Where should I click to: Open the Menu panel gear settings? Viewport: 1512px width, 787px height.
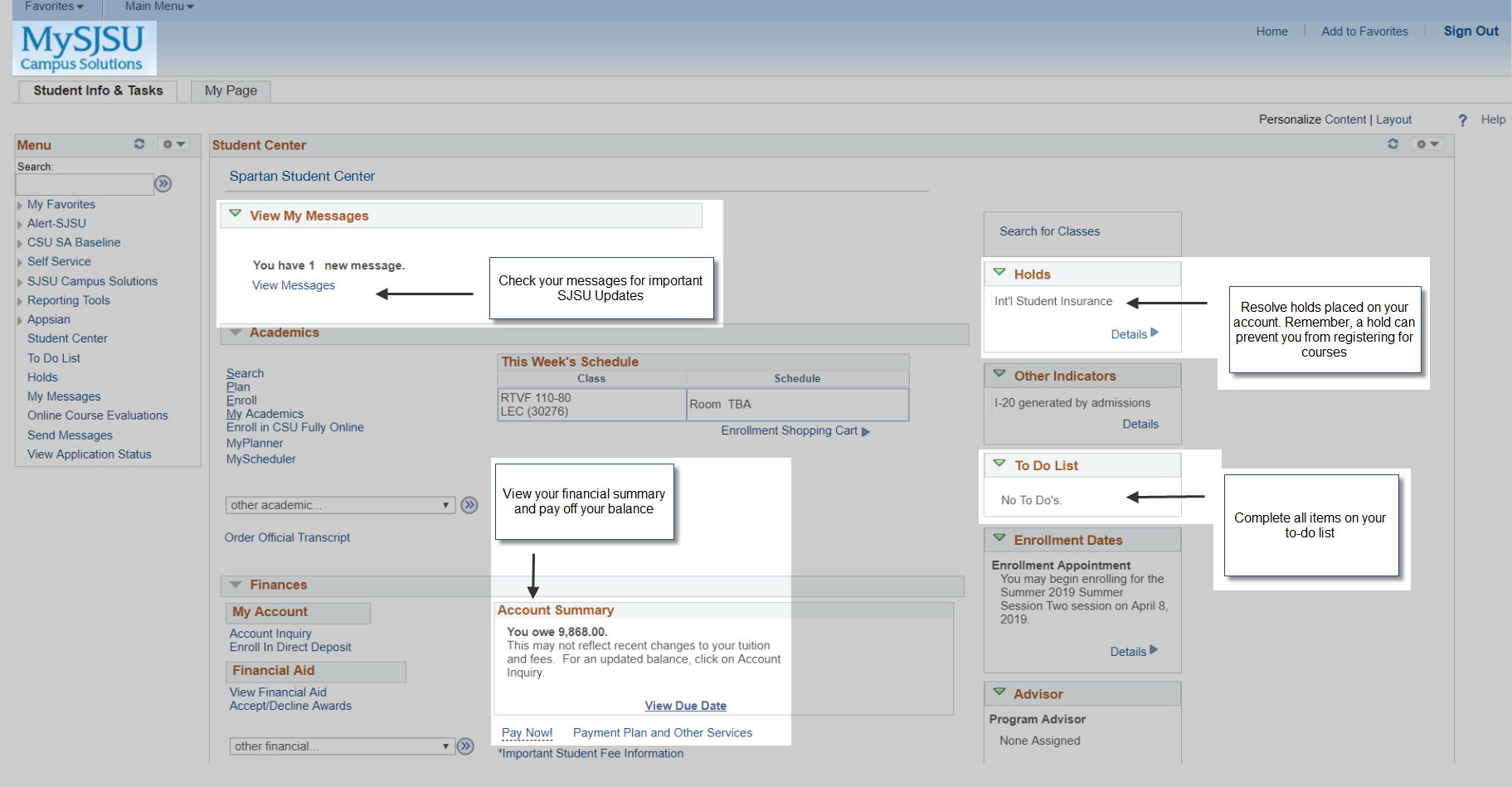[x=173, y=144]
